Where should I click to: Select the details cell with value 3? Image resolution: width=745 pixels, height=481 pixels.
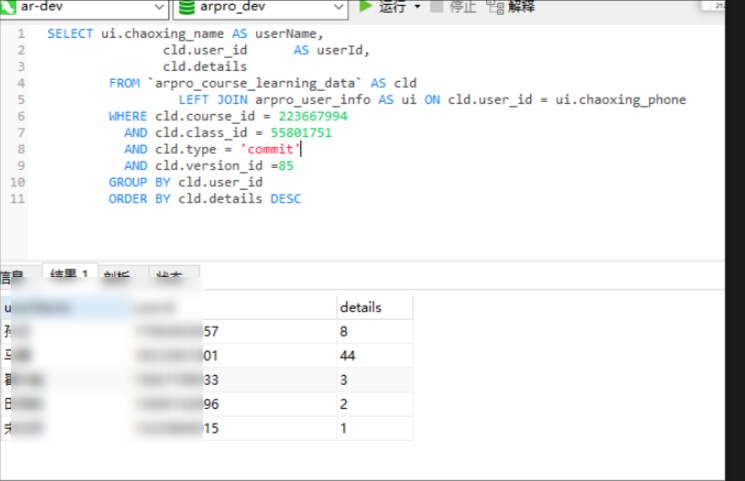tap(374, 380)
